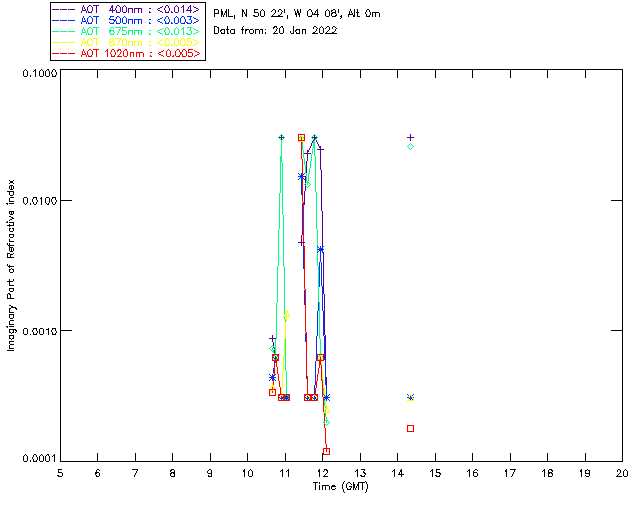Click the blue asterisk marker near 12 GMT
Screen dimensions: 640x512
coord(321,249)
